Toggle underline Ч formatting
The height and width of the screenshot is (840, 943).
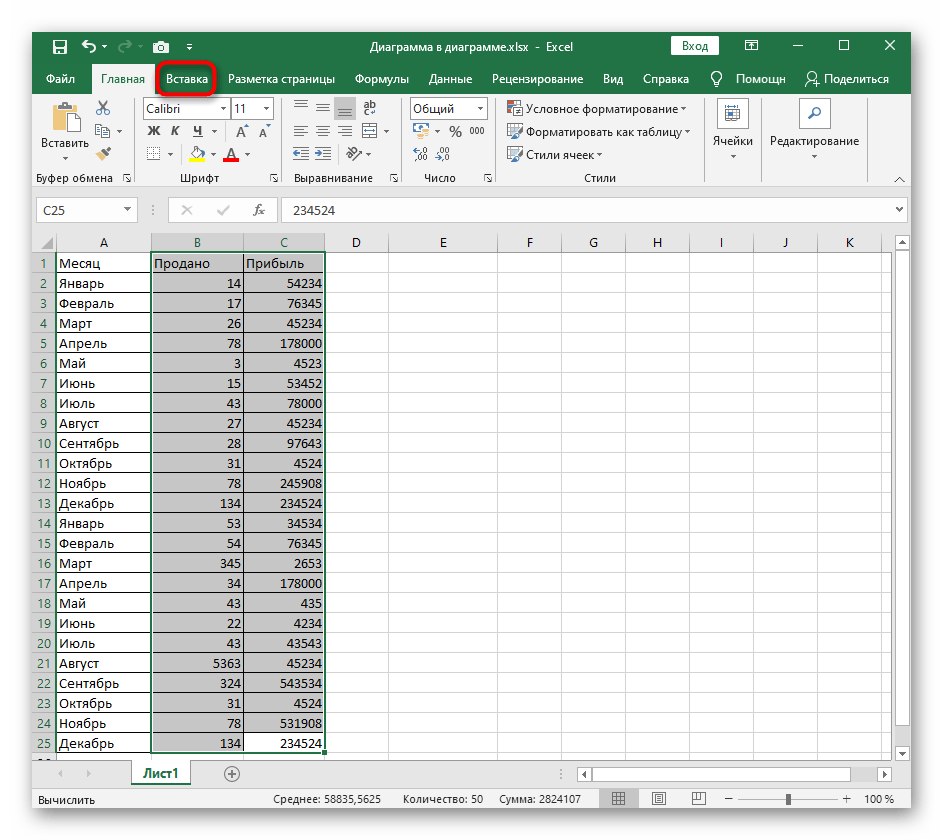197,131
